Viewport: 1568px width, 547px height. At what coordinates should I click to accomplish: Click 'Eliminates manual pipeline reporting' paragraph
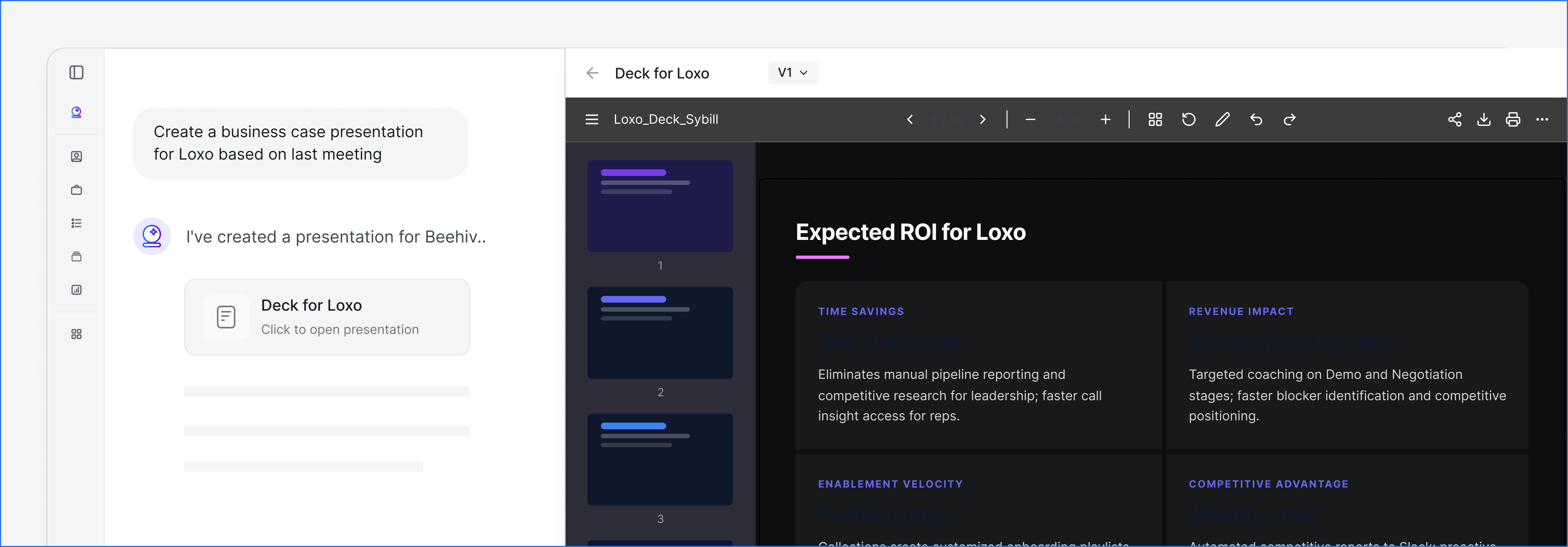pyautogui.click(x=960, y=395)
